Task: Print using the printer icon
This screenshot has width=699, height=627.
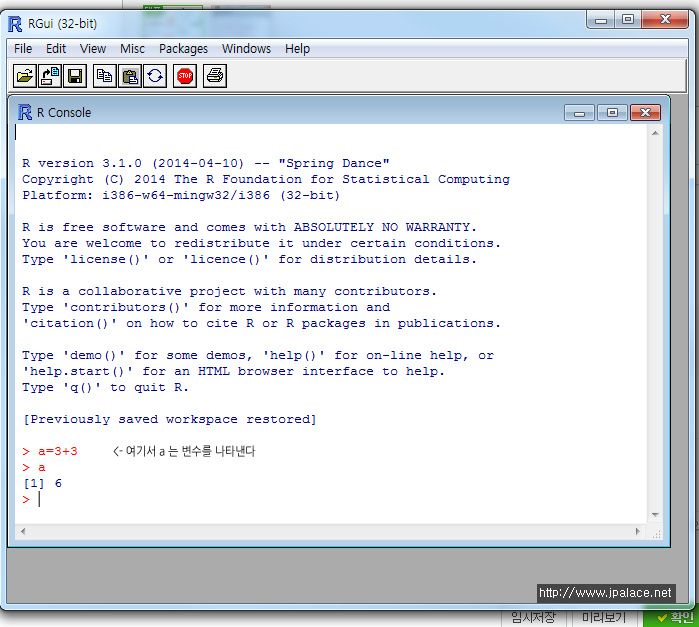Action: click(x=215, y=76)
